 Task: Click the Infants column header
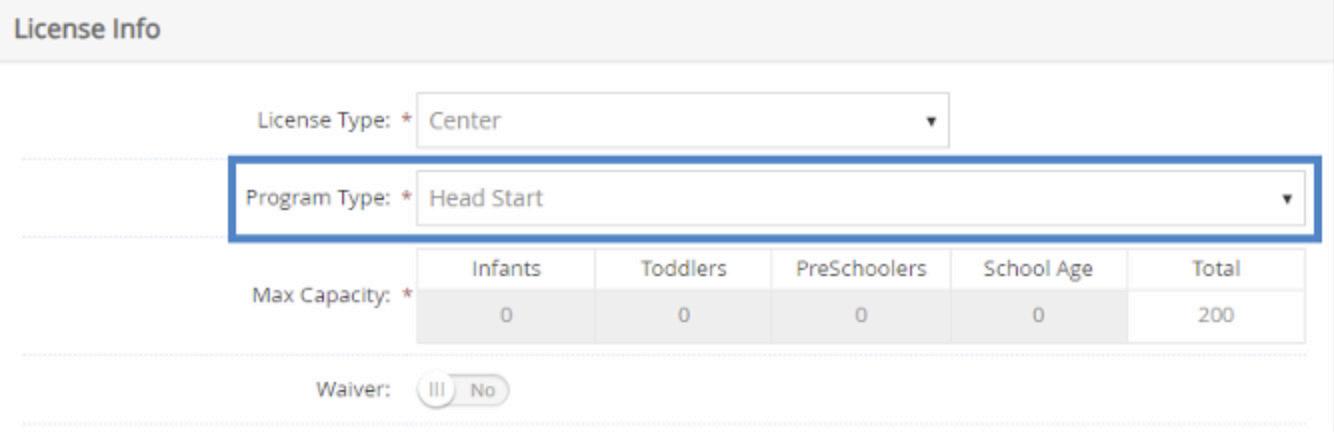click(x=506, y=269)
